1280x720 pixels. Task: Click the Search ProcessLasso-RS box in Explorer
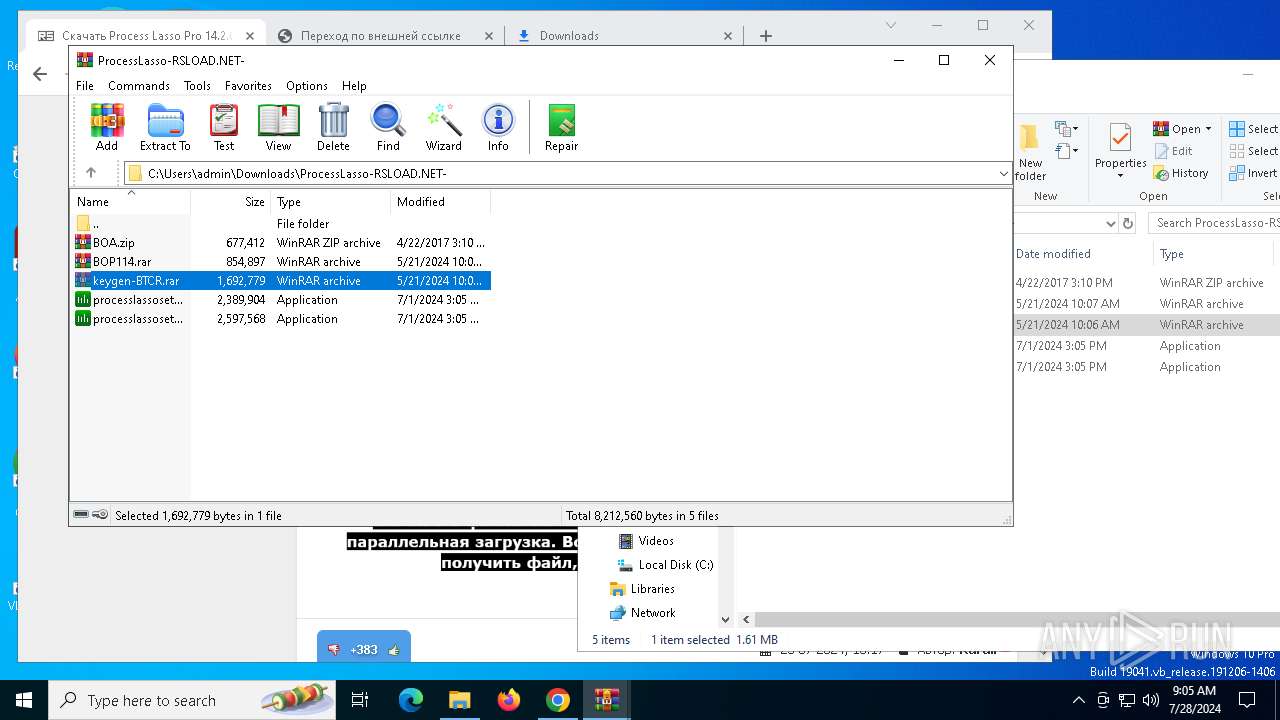(x=1214, y=223)
